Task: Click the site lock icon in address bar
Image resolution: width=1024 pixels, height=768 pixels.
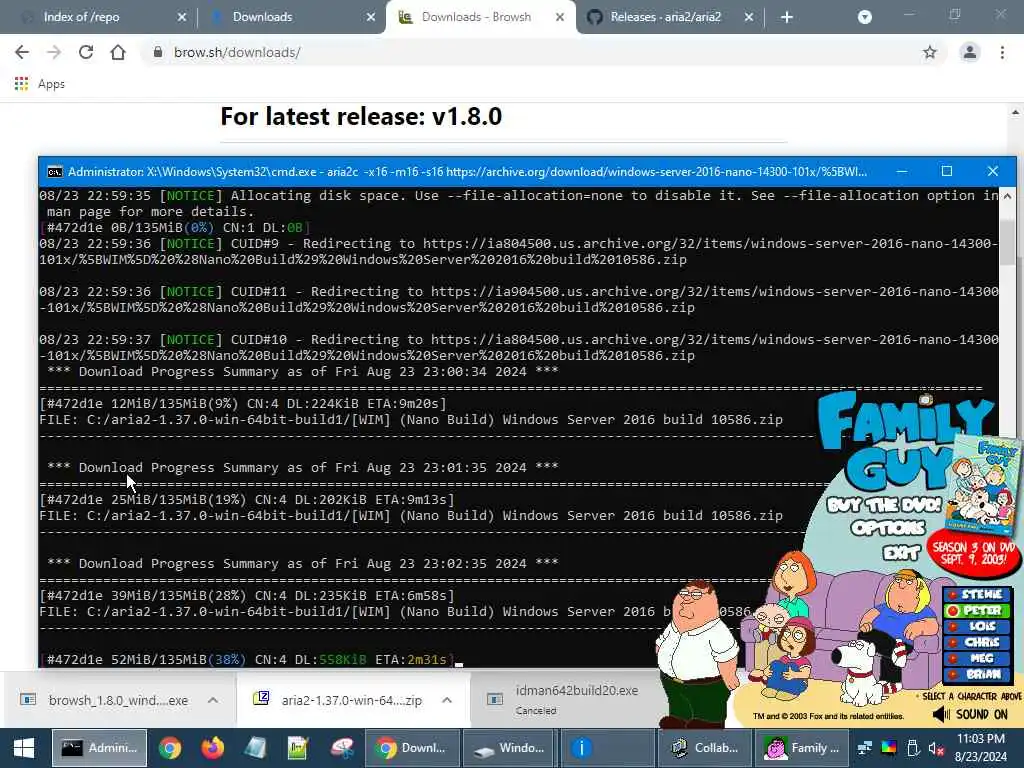Action: coord(157,52)
